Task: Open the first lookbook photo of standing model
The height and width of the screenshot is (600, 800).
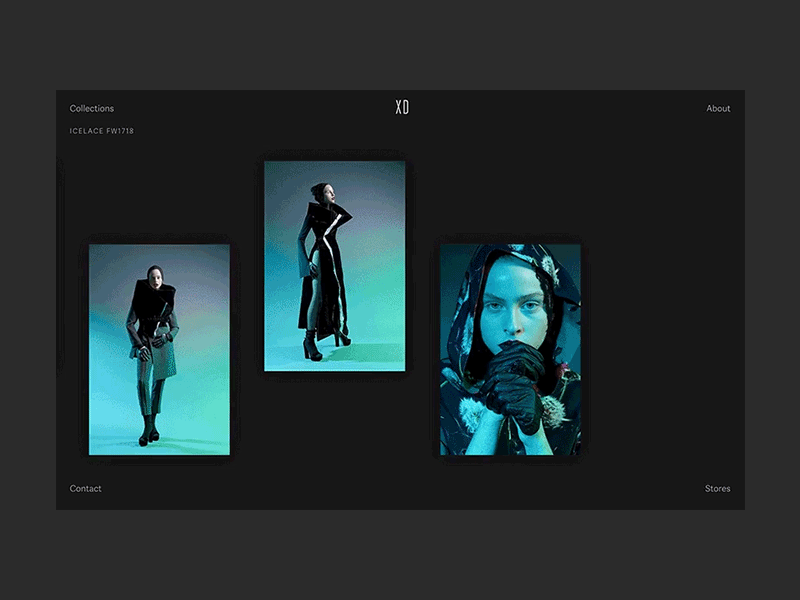Action: 158,347
